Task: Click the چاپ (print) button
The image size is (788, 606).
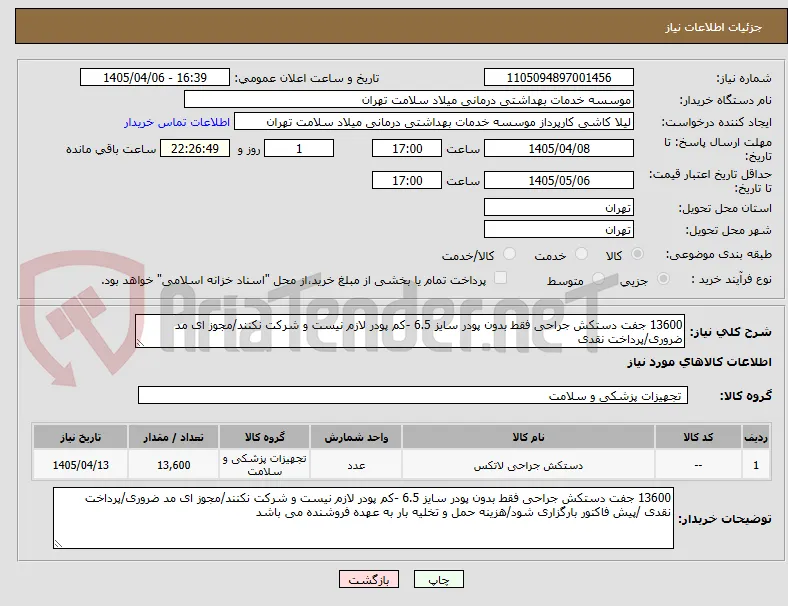Action: pos(438,579)
